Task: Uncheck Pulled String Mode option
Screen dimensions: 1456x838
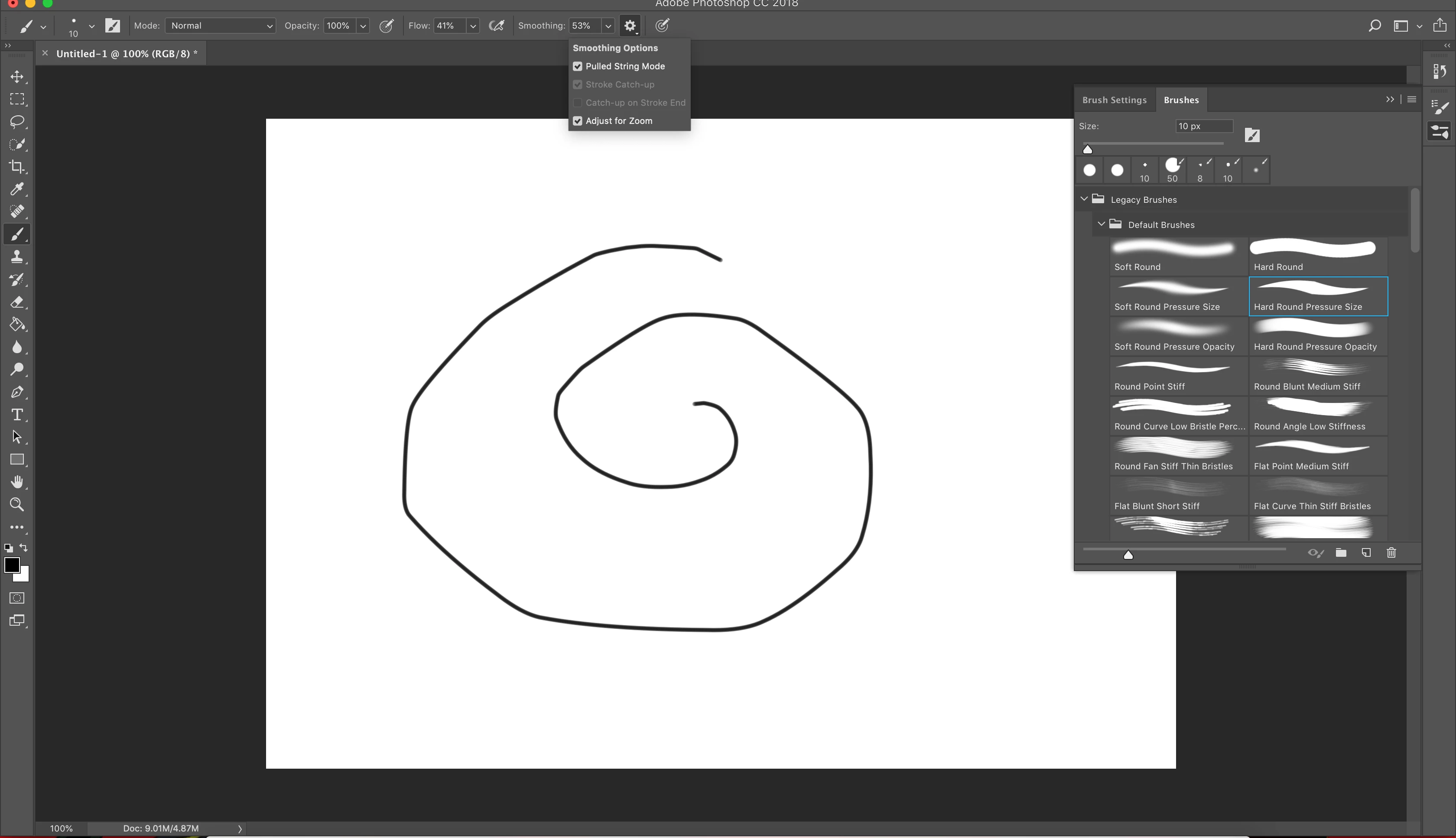Action: point(577,66)
